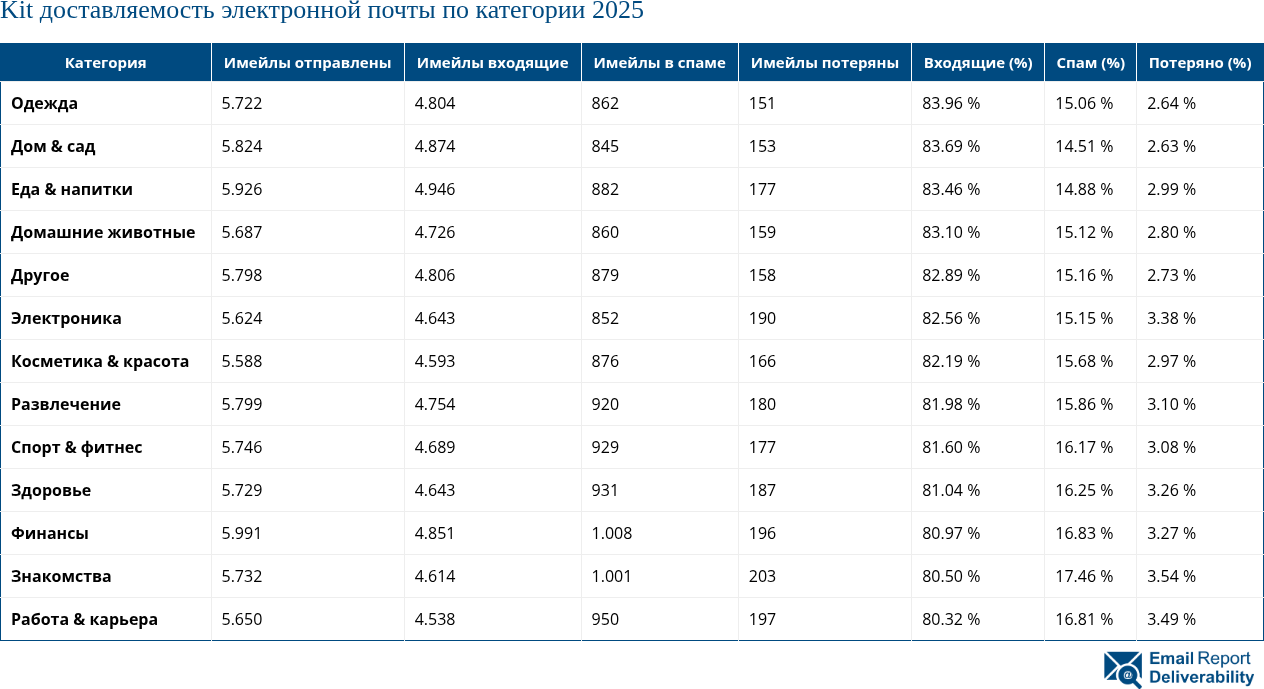Click the 'Знакомства' row label
The image size is (1264, 689).
pos(61,576)
